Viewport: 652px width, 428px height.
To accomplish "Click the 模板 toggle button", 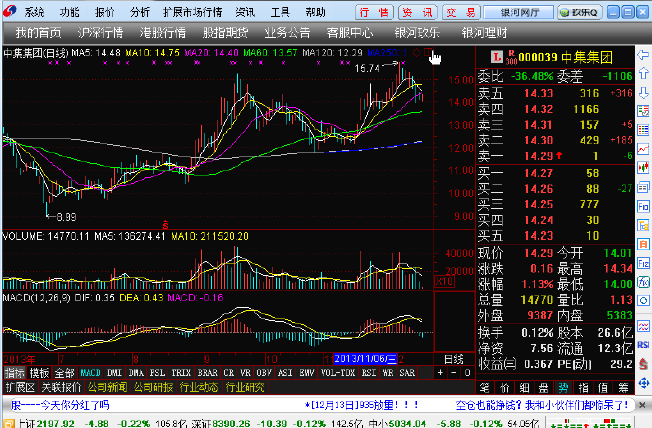I will 40,373.
